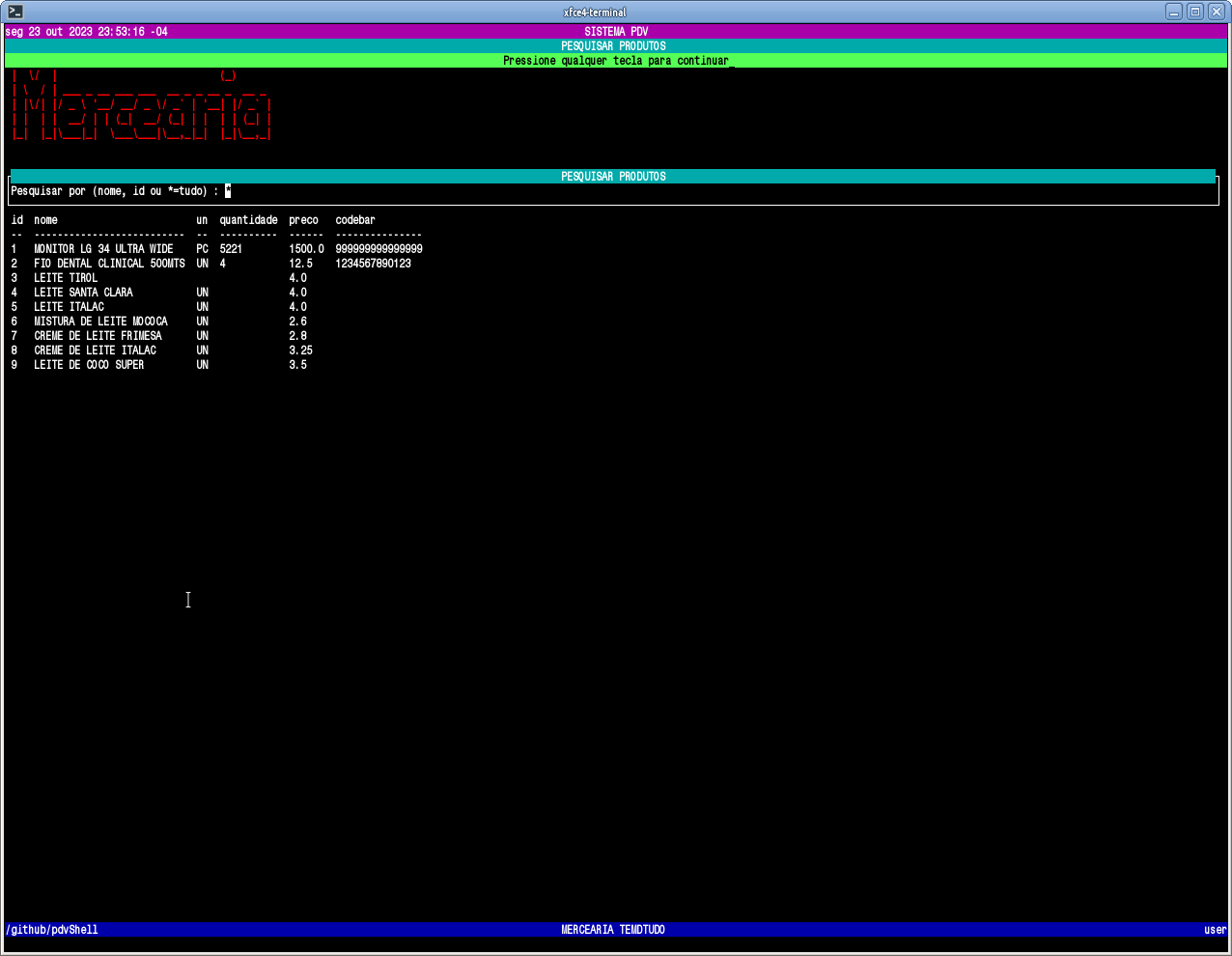
Task: Click quantity value 5221
Action: [231, 249]
